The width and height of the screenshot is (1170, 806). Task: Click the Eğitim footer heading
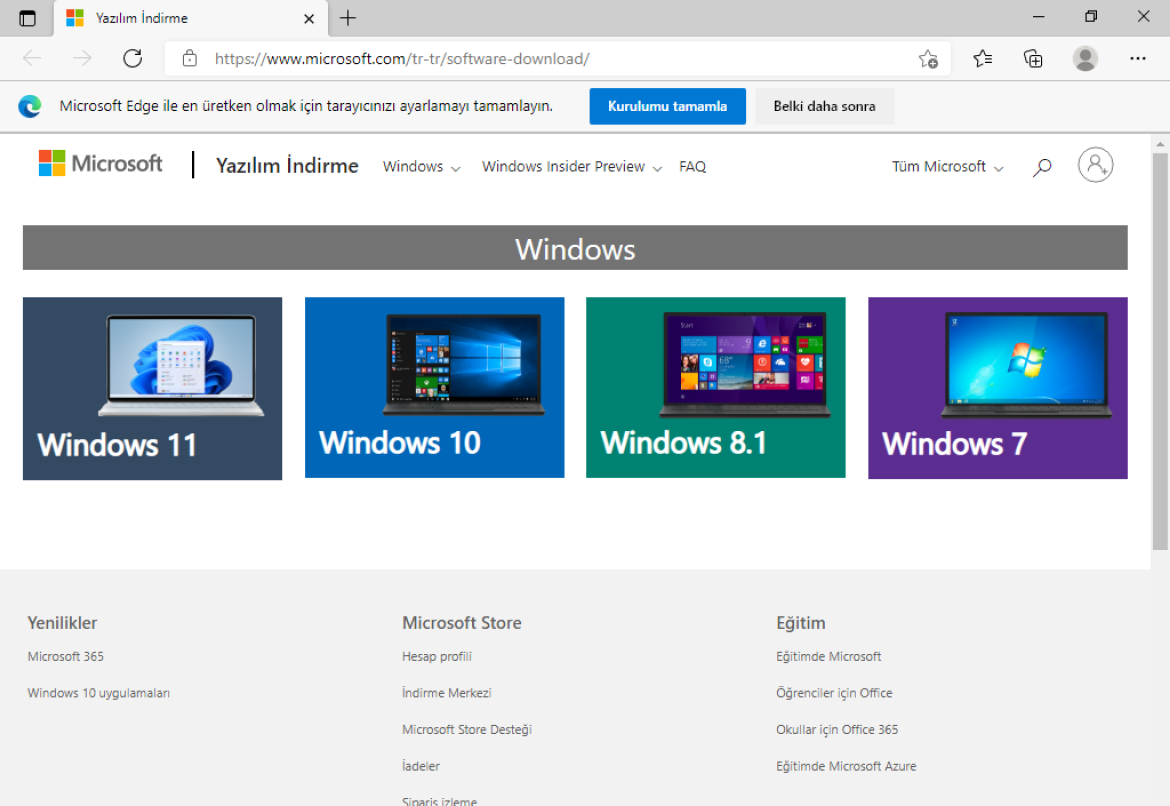click(801, 623)
